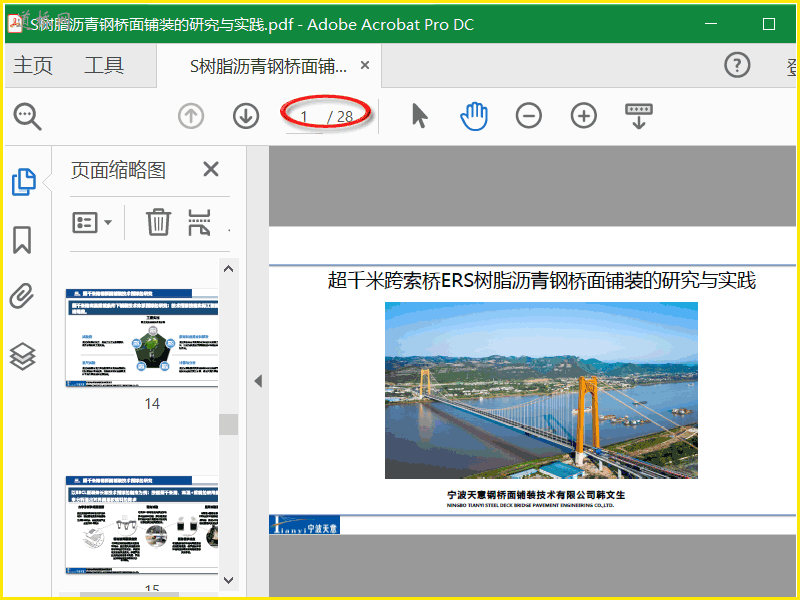800x600 pixels.
Task: Click the page layout tool icon in the thumbnails toolbar
Action: [x=199, y=222]
